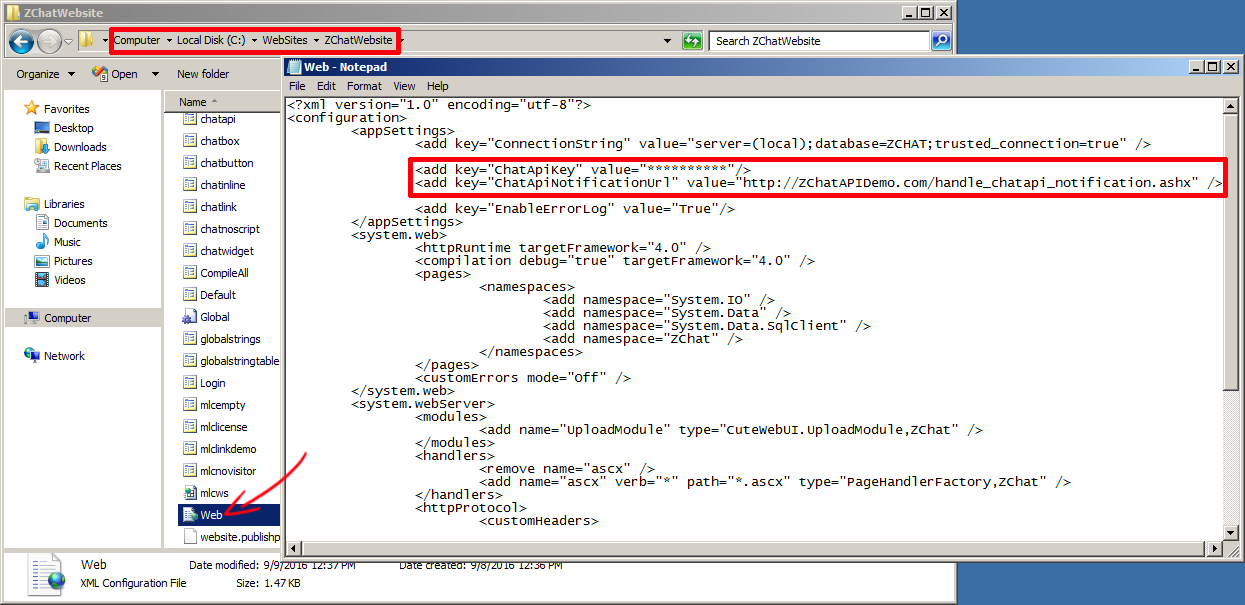Open the Notepad Format menu

coord(364,86)
